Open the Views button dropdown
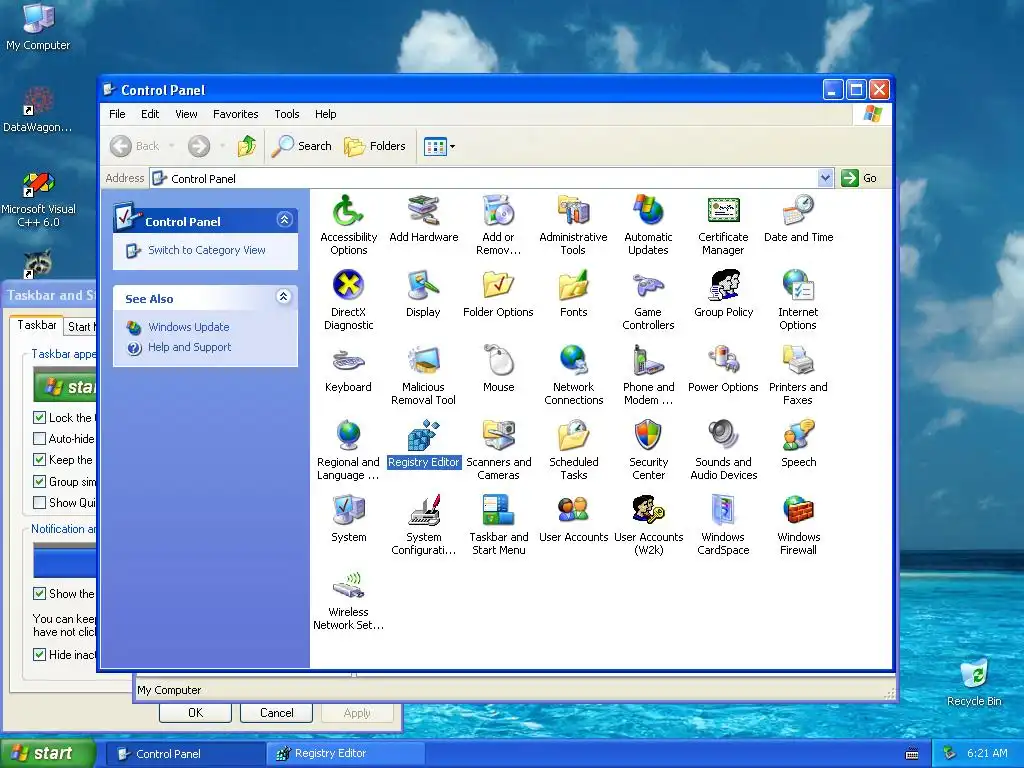The image size is (1024, 768). pos(453,146)
